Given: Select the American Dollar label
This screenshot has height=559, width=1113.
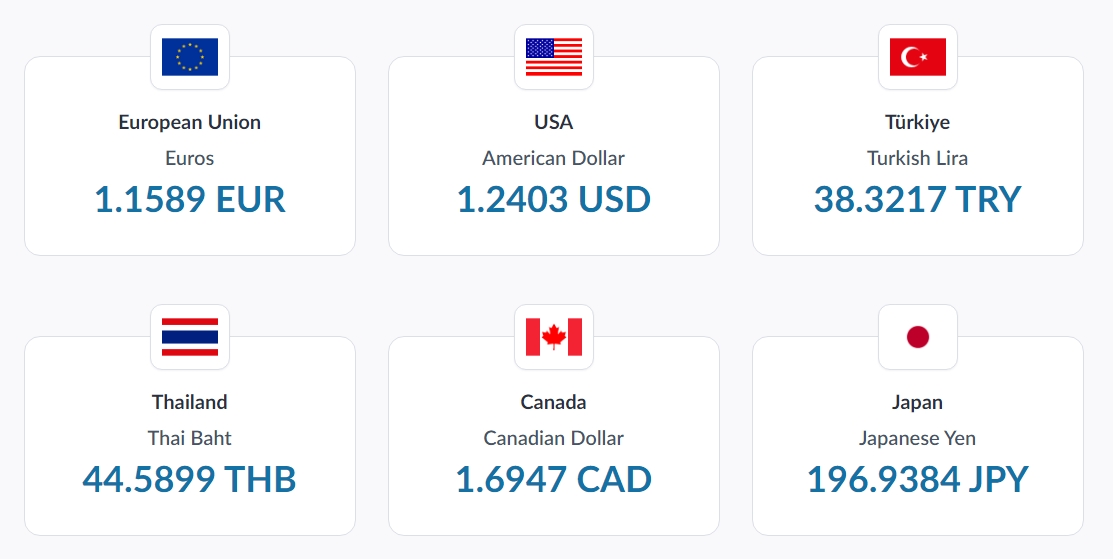Looking at the screenshot, I should [554, 157].
